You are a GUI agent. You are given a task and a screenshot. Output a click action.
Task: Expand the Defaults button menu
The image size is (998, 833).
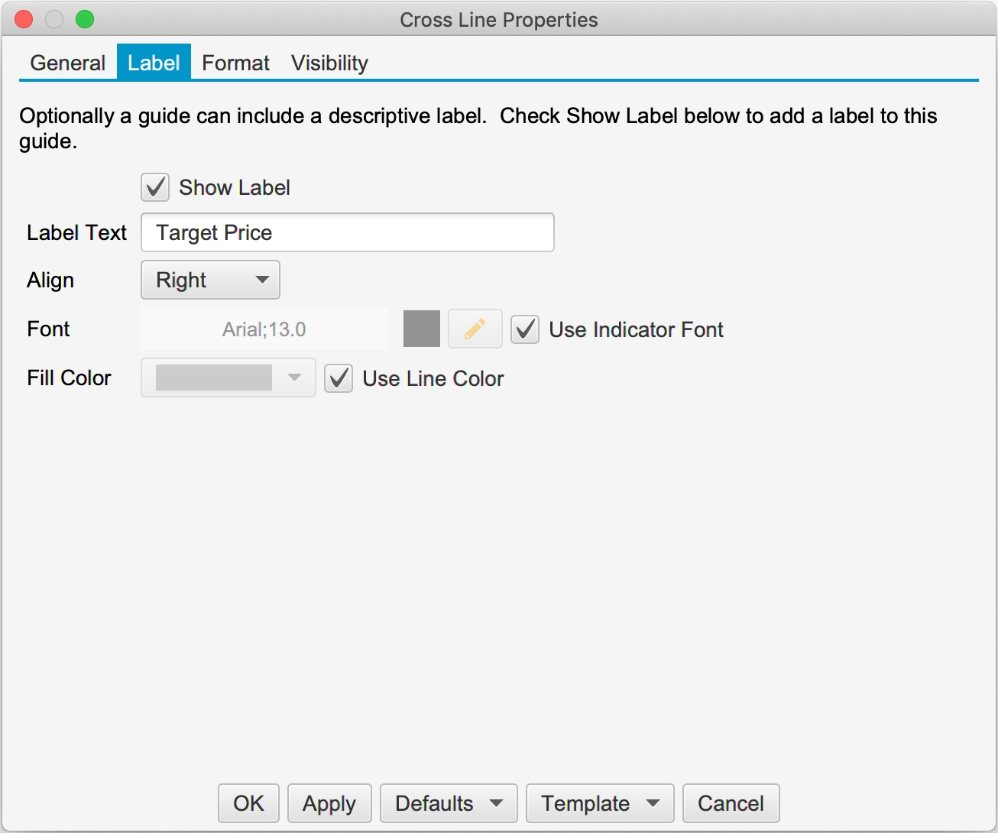(449, 803)
